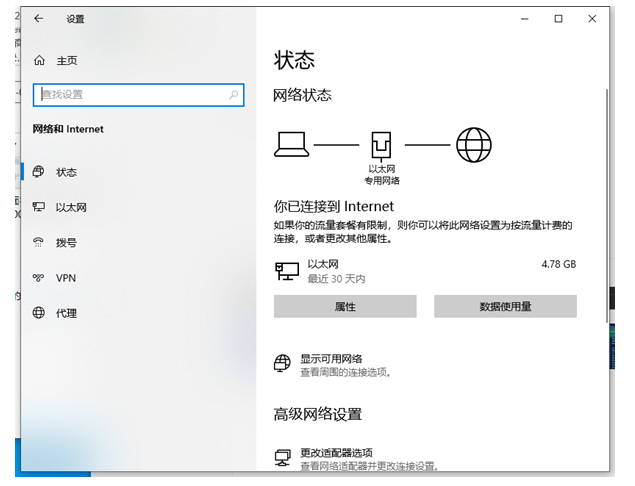635x486 pixels.
Task: Click the magnifier icon in search box
Action: [234, 95]
